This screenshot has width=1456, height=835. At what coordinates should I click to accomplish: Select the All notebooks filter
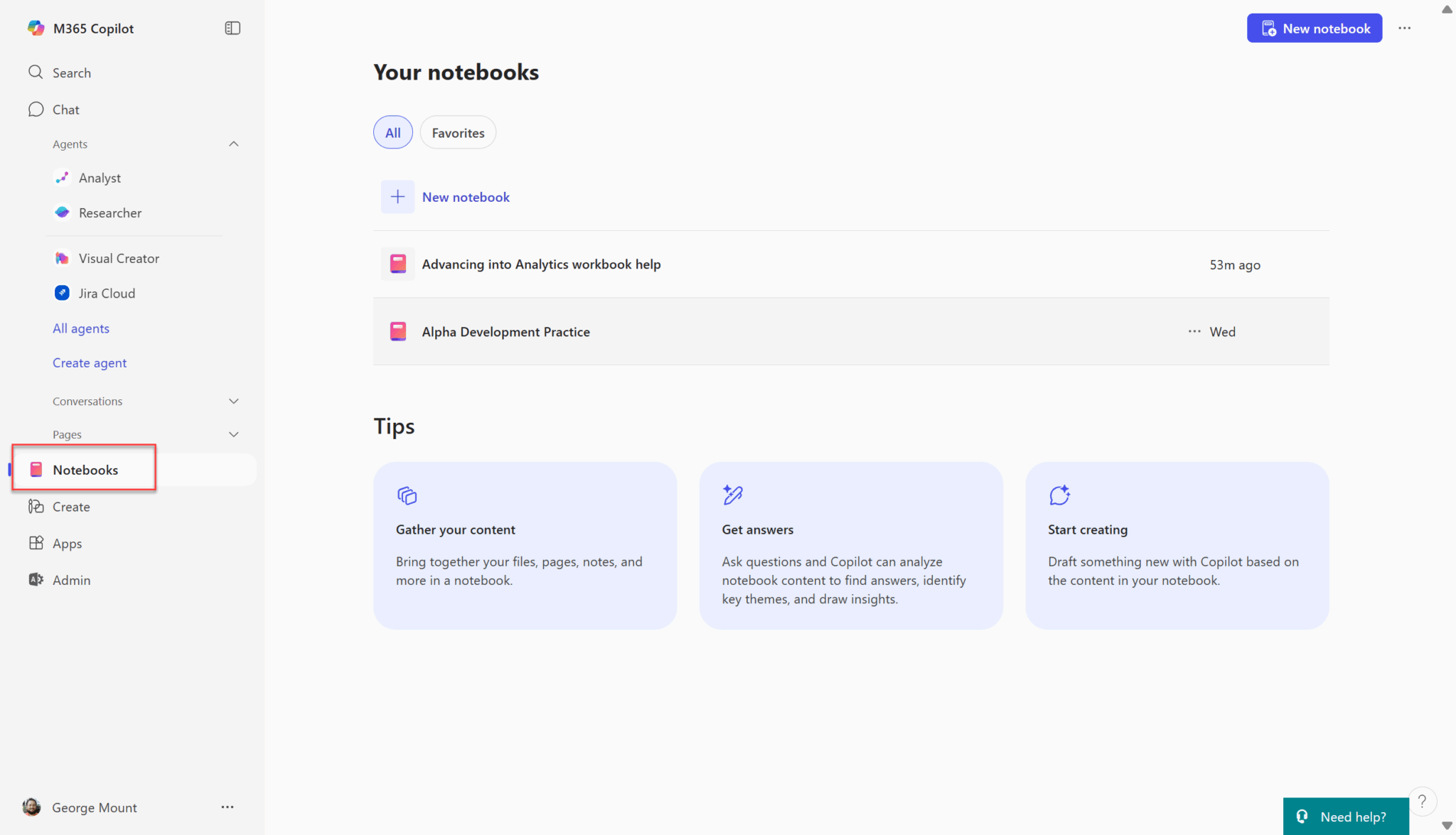(x=392, y=133)
